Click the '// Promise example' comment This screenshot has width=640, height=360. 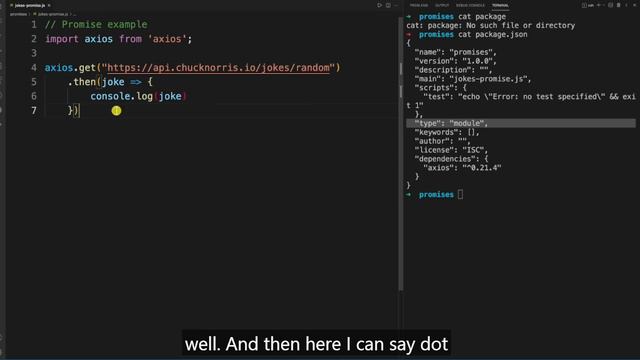coord(96,24)
